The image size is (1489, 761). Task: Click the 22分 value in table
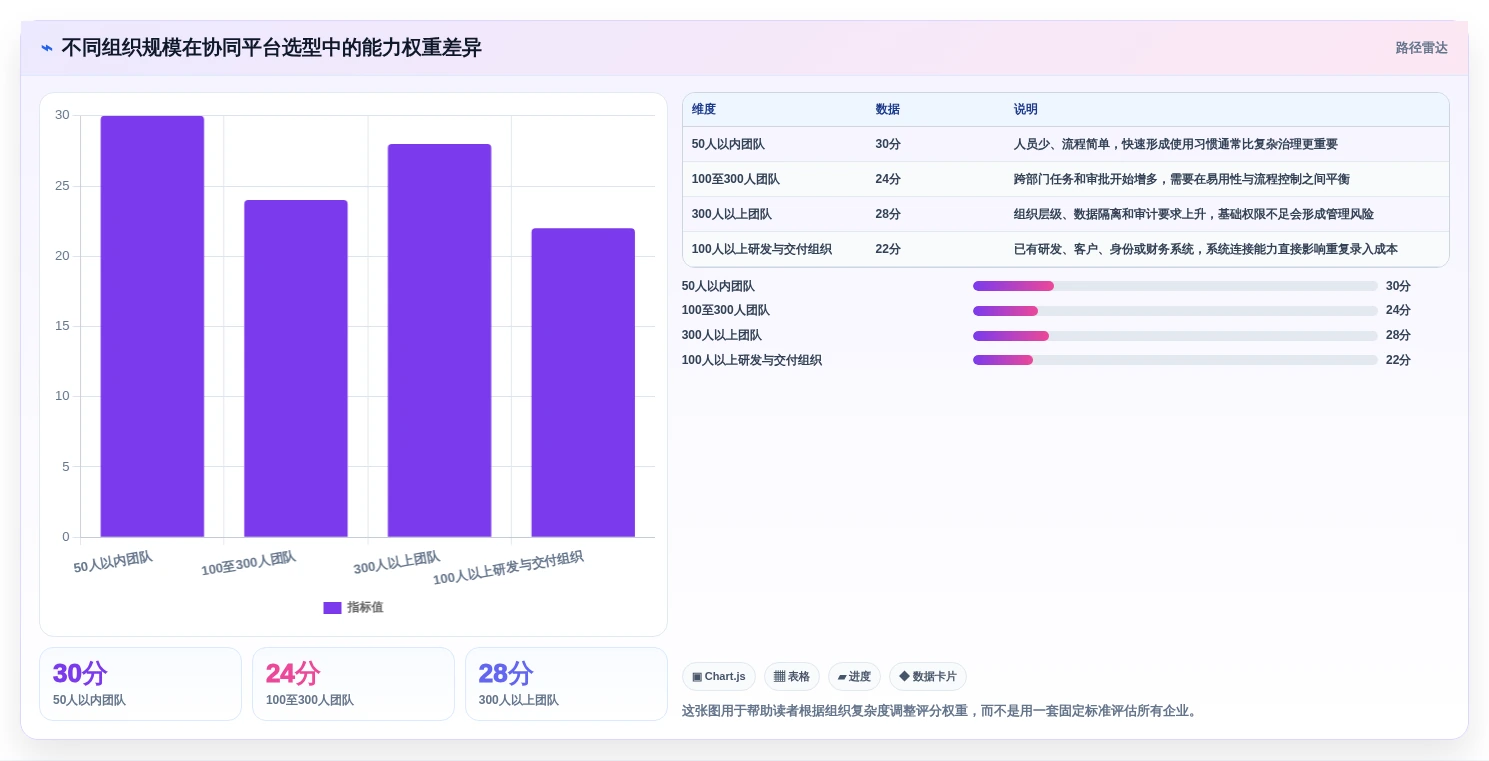pyautogui.click(x=888, y=249)
